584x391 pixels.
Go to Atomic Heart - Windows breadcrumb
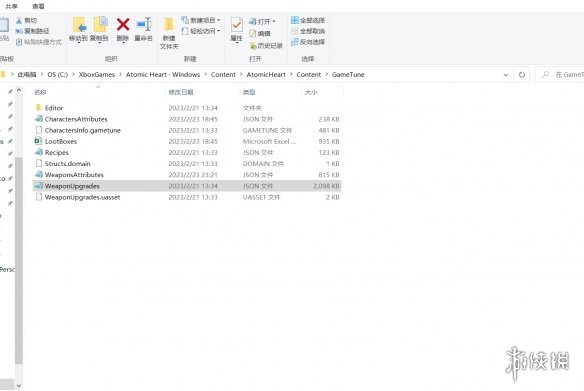[163, 74]
